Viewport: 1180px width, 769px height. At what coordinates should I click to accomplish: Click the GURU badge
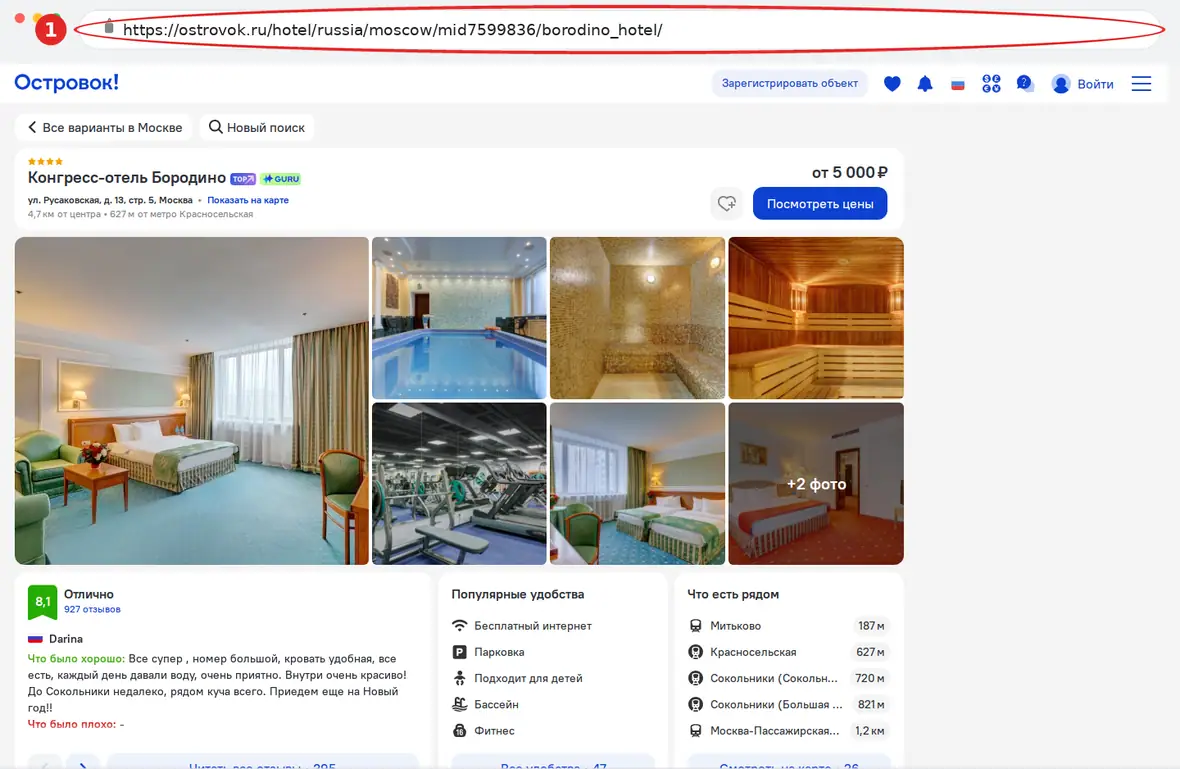281,179
